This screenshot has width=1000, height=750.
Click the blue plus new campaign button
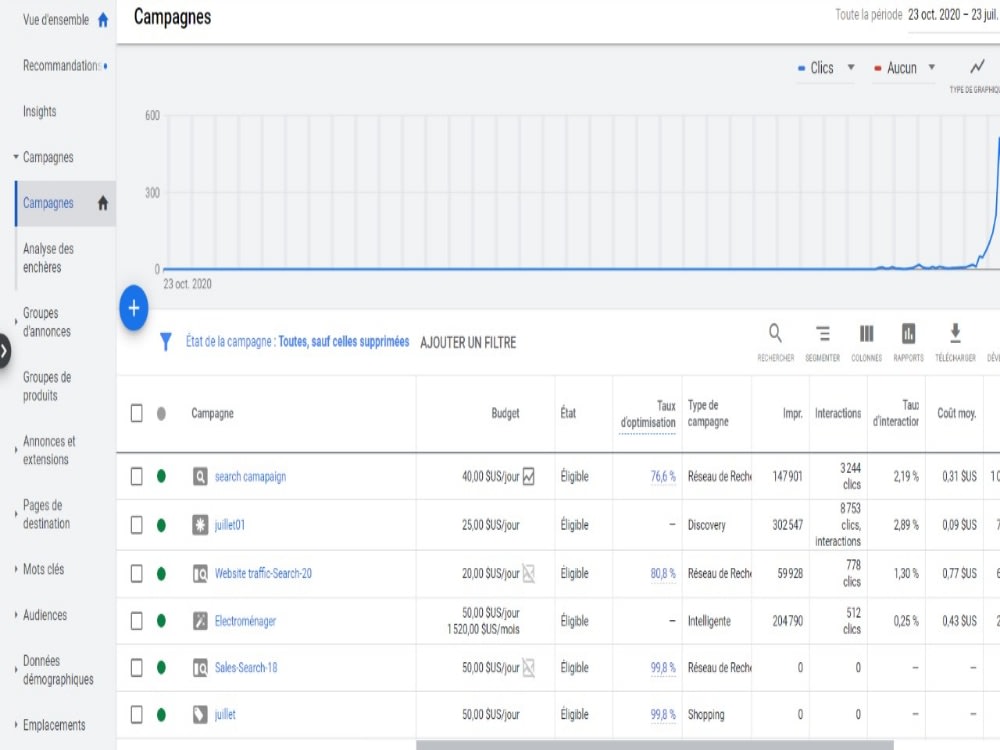click(133, 308)
